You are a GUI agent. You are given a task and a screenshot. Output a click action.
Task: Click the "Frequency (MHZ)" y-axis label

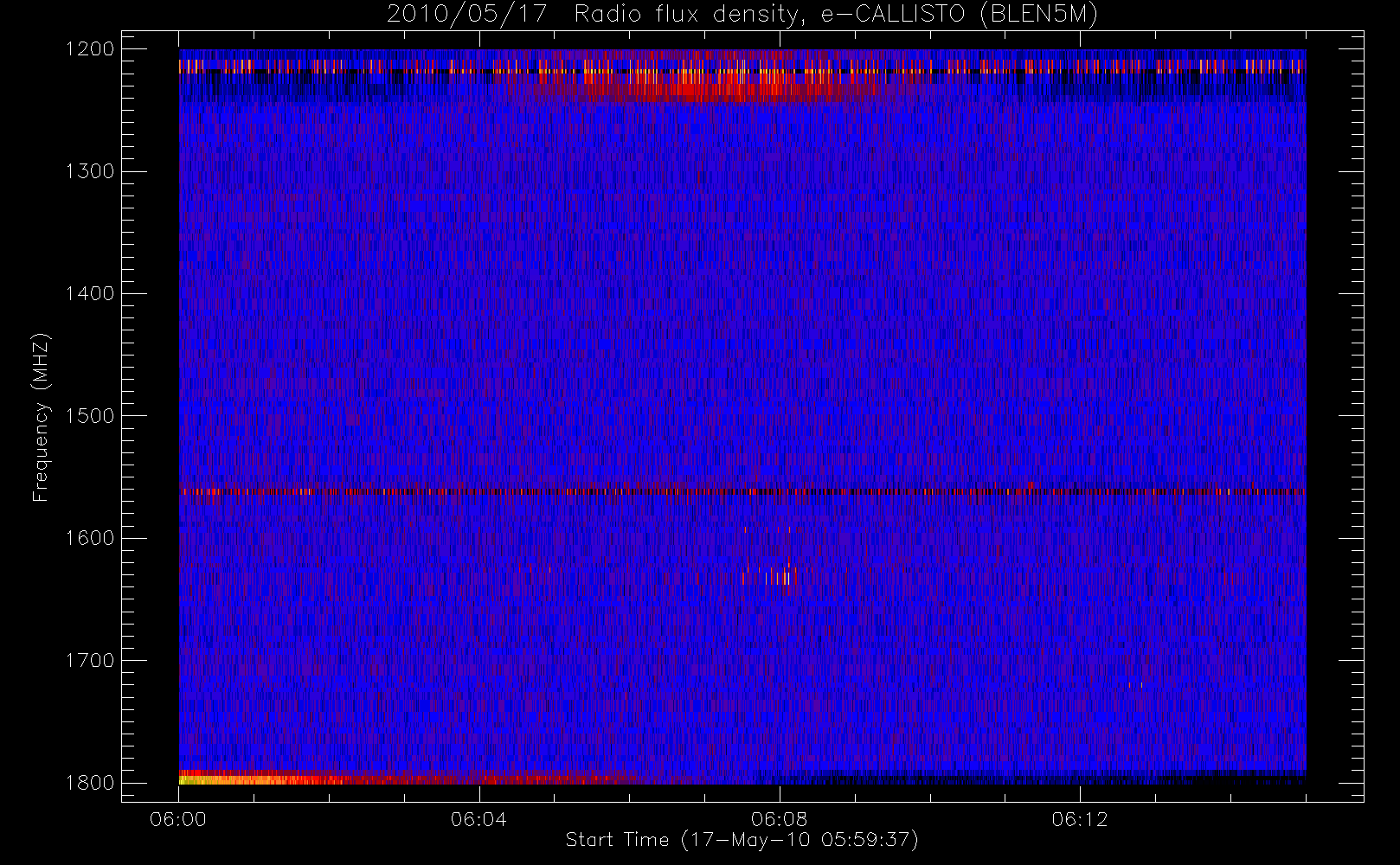coord(41,417)
